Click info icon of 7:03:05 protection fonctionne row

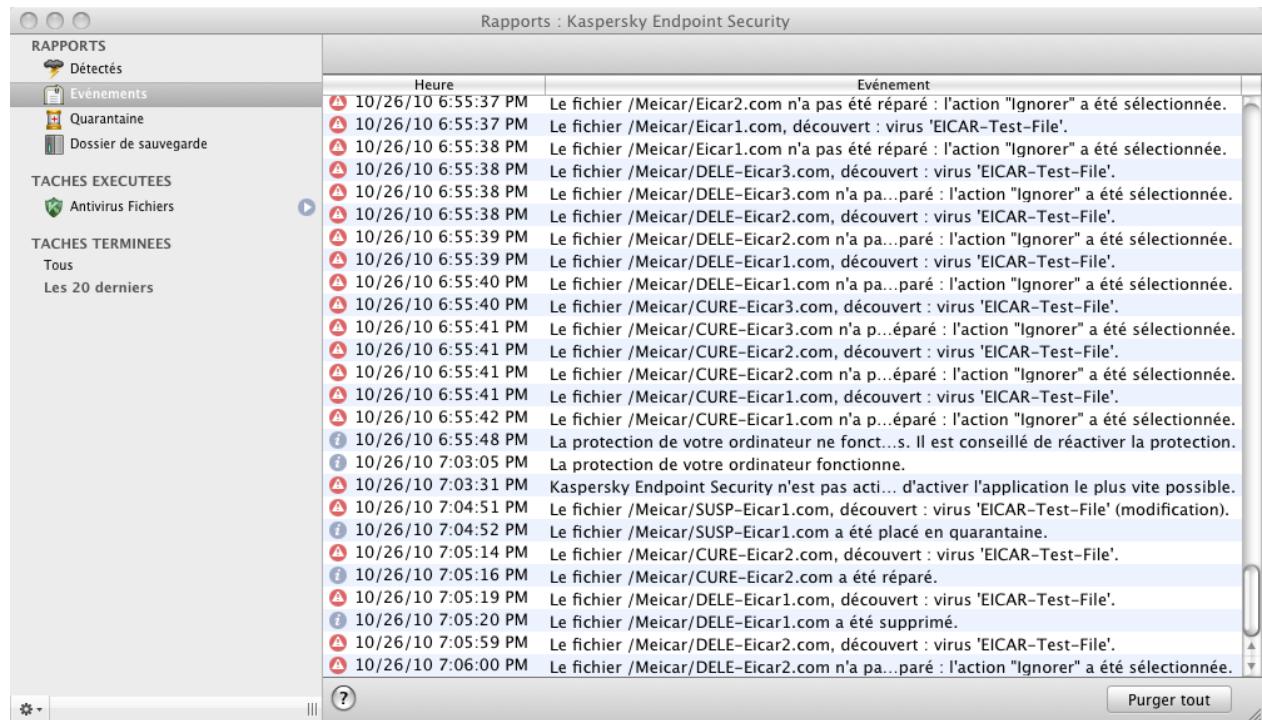click(x=337, y=463)
